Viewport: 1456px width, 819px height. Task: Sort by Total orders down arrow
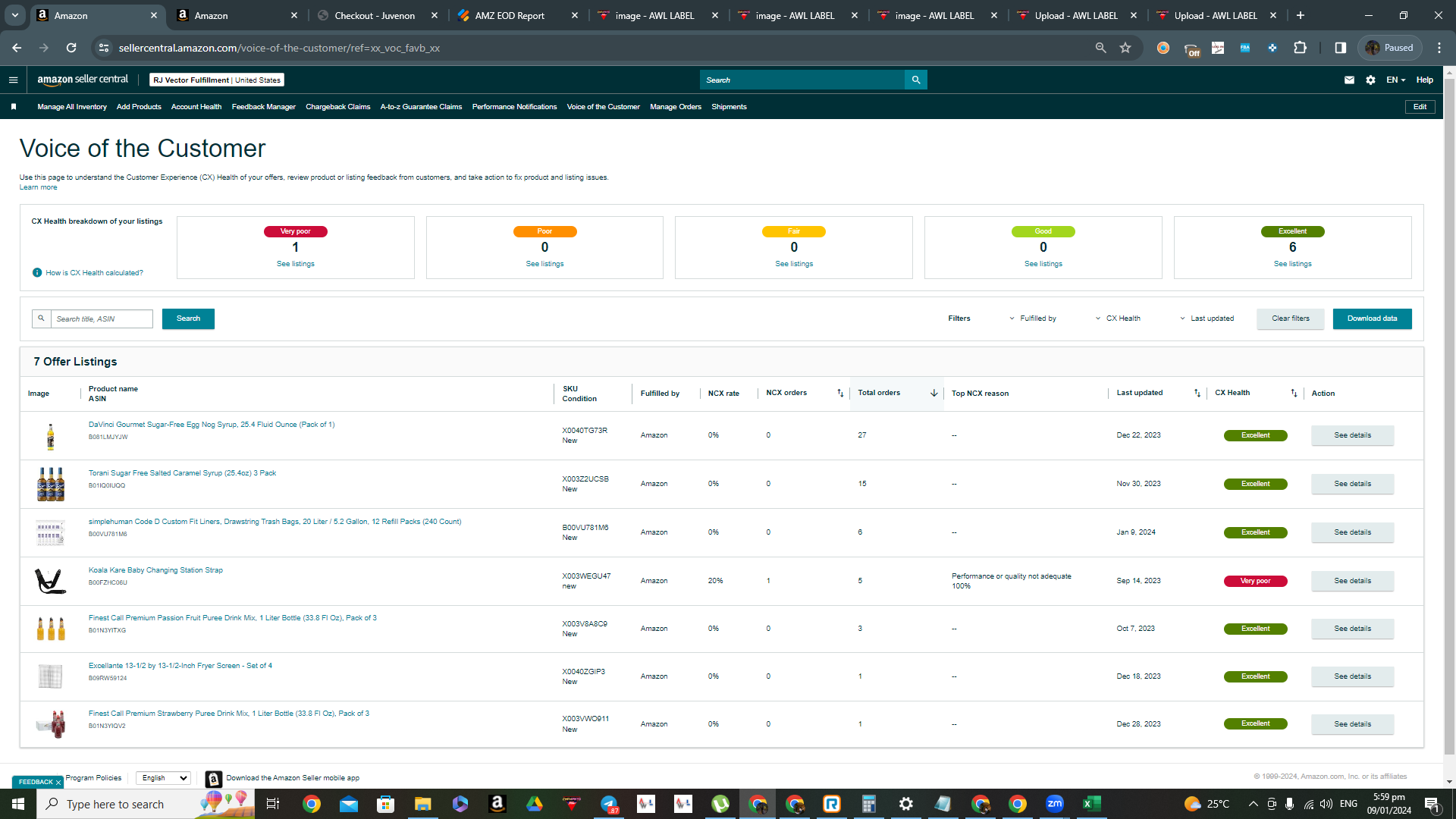(x=934, y=393)
